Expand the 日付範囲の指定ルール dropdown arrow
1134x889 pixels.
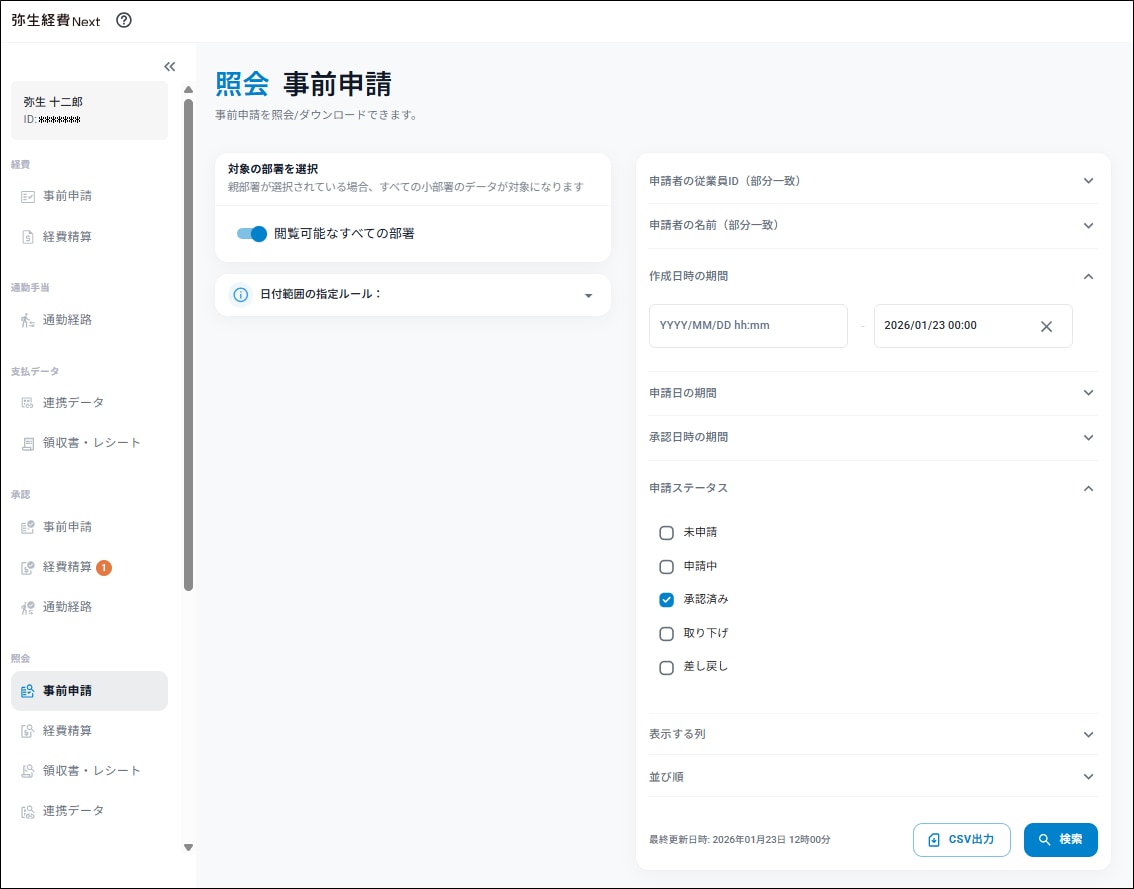[x=588, y=296]
